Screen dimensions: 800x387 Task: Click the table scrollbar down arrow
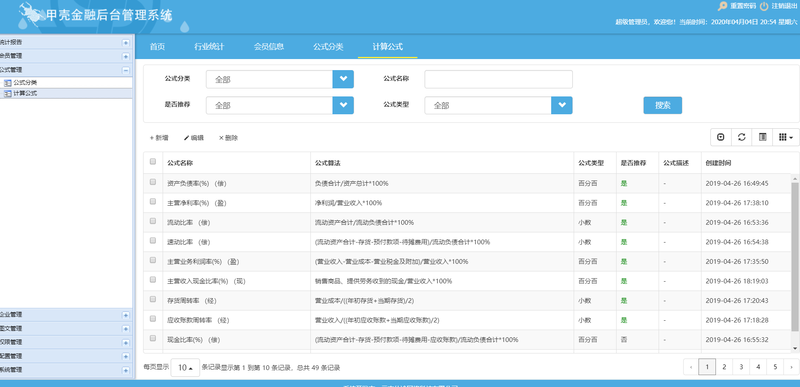coord(795,348)
